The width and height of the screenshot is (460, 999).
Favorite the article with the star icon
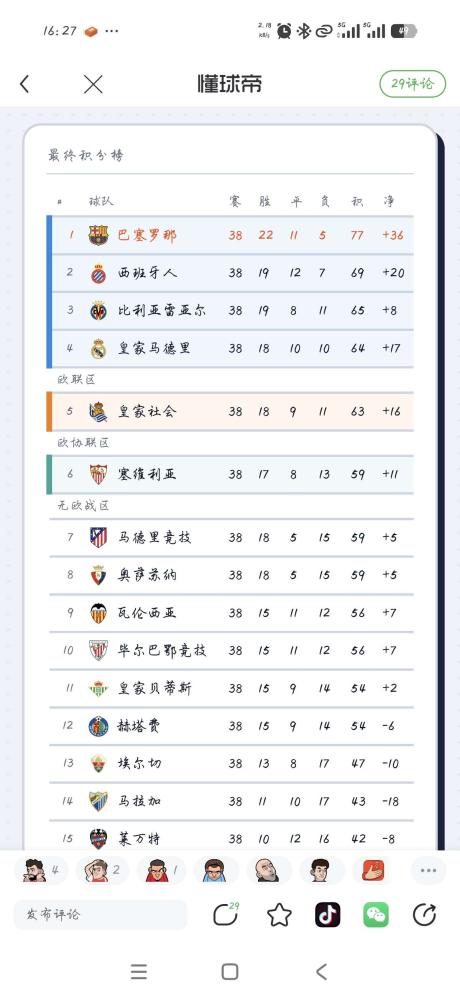pos(279,915)
